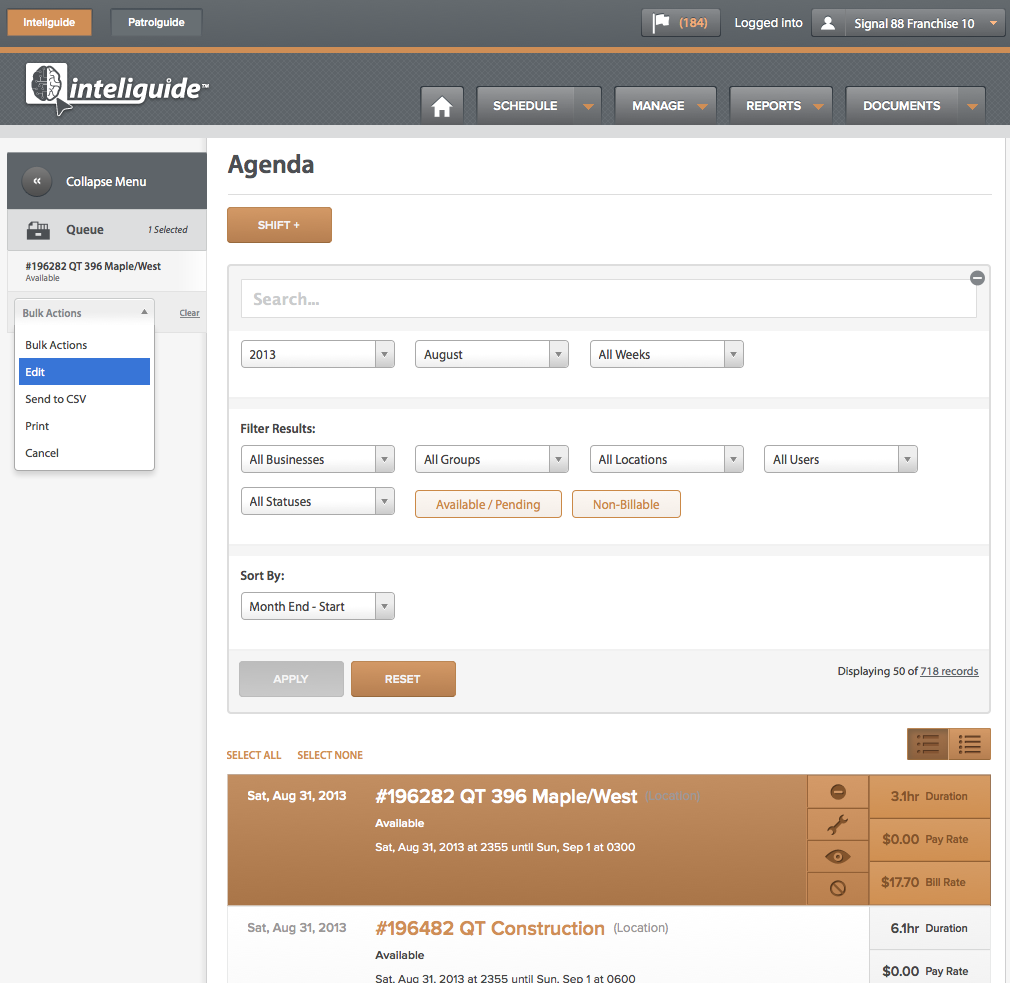This screenshot has height=983, width=1010.
Task: Click the 6.1hr Duration cell
Action: pos(929,928)
